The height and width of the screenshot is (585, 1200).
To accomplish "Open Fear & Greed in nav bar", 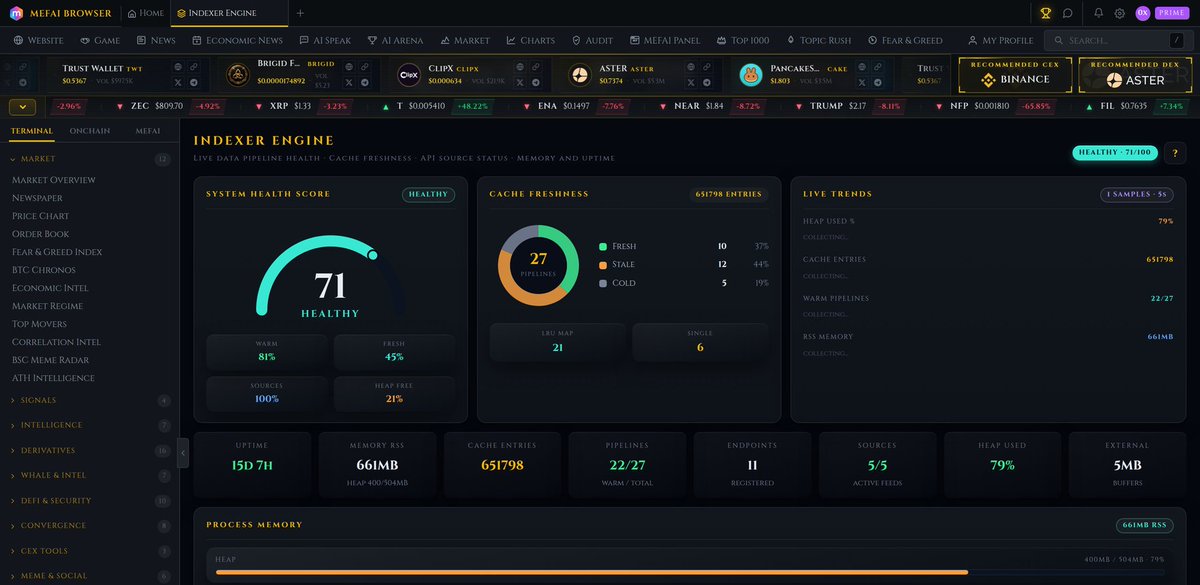I will (905, 40).
